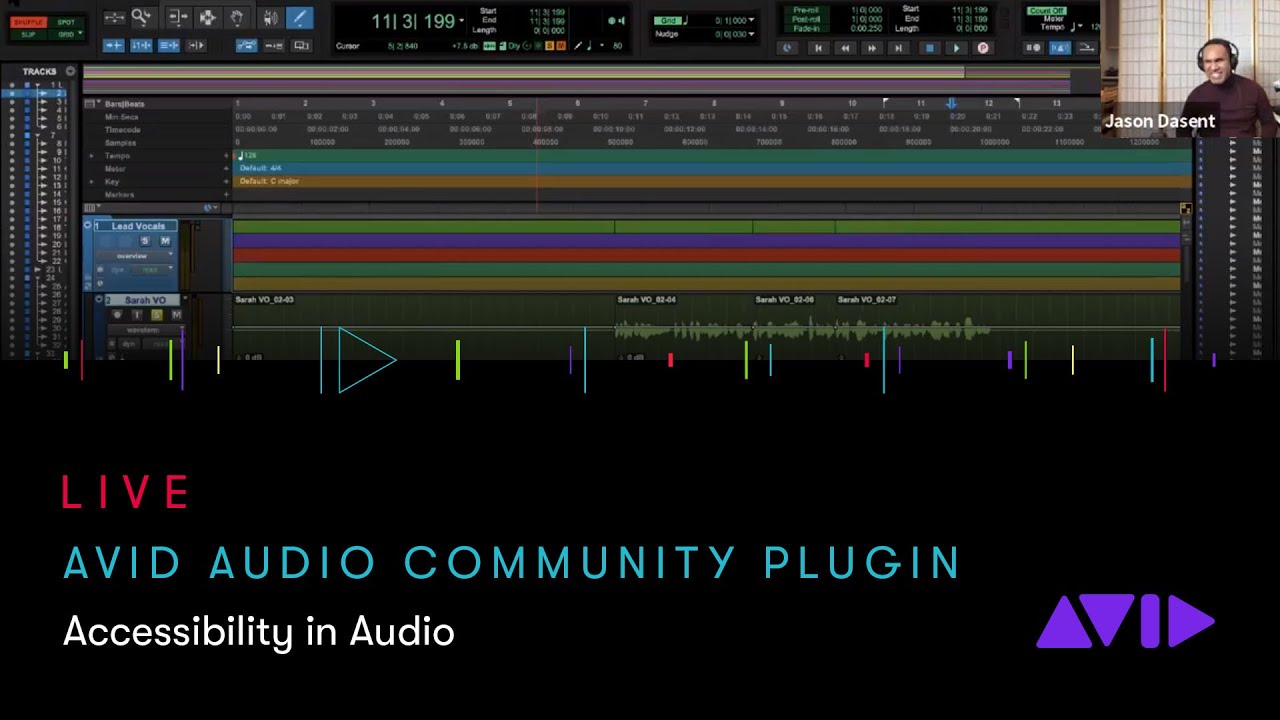Enable SPOT edit mode
The width and height of the screenshot is (1280, 720).
point(66,22)
